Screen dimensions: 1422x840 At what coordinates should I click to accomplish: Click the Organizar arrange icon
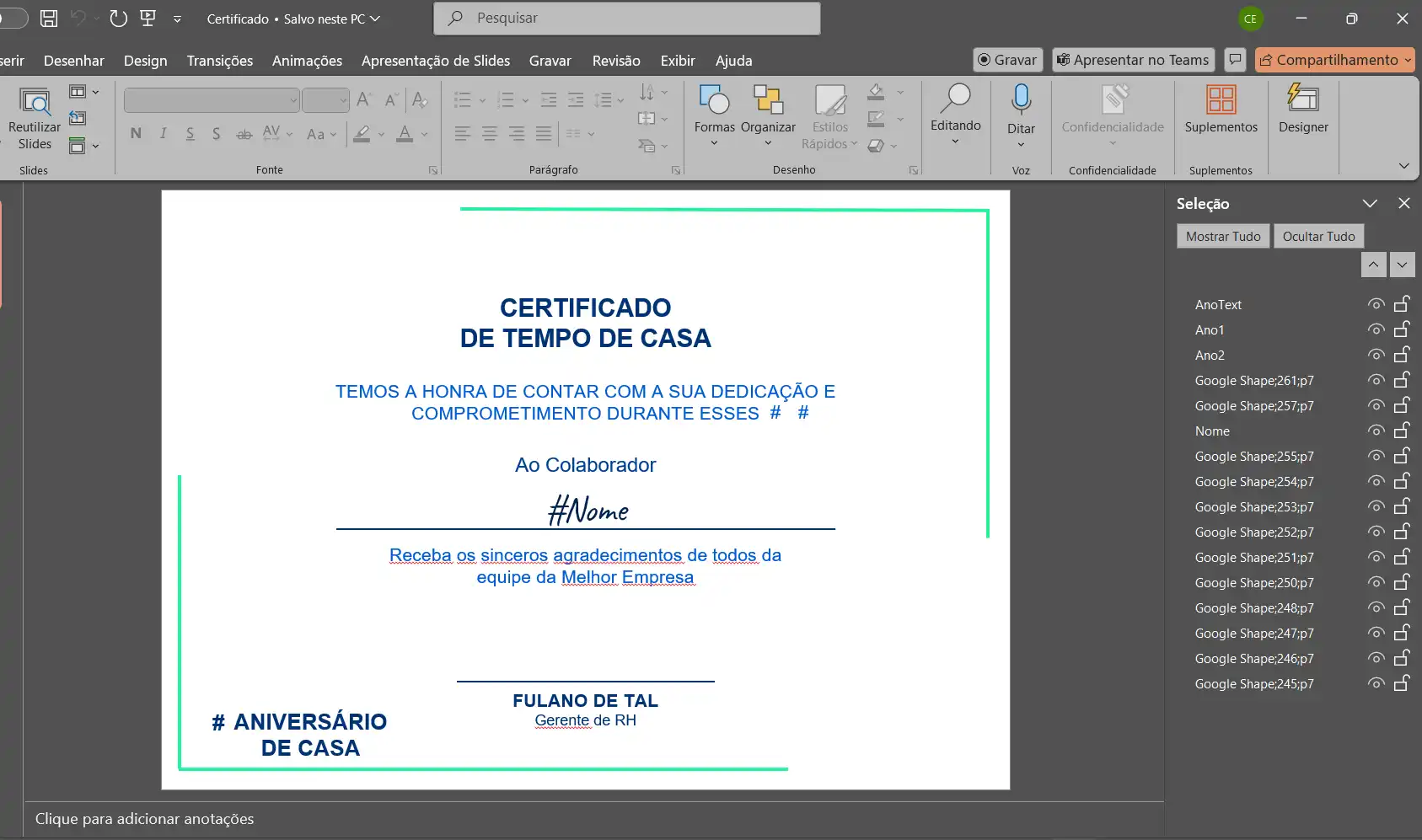(767, 100)
